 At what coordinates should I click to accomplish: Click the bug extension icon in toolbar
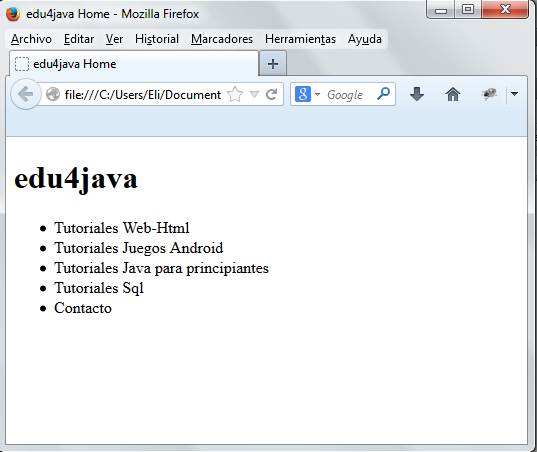tap(489, 94)
